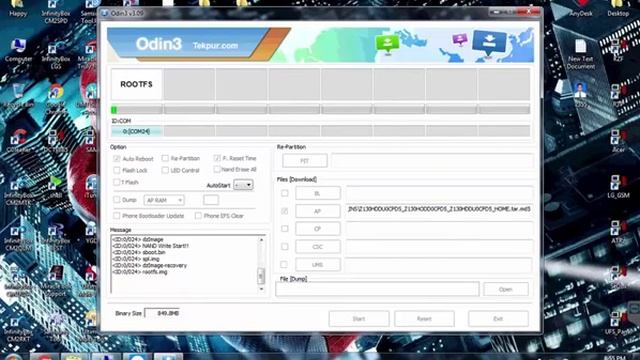Open the Computer desktop icon
640x360 pixels.
[x=18, y=51]
